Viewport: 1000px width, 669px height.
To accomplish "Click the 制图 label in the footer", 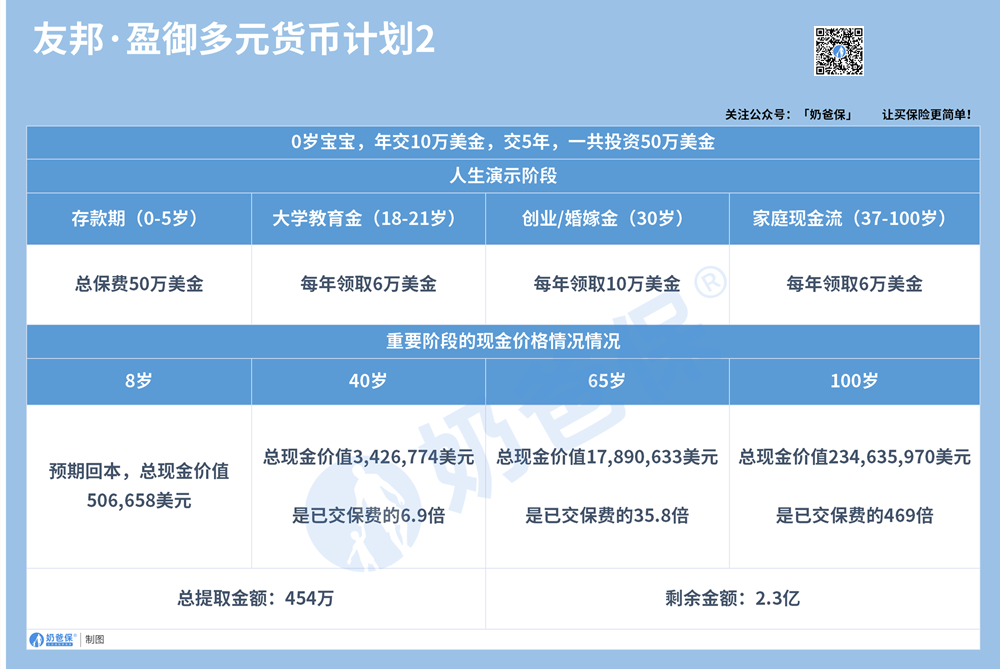I will click(x=94, y=640).
